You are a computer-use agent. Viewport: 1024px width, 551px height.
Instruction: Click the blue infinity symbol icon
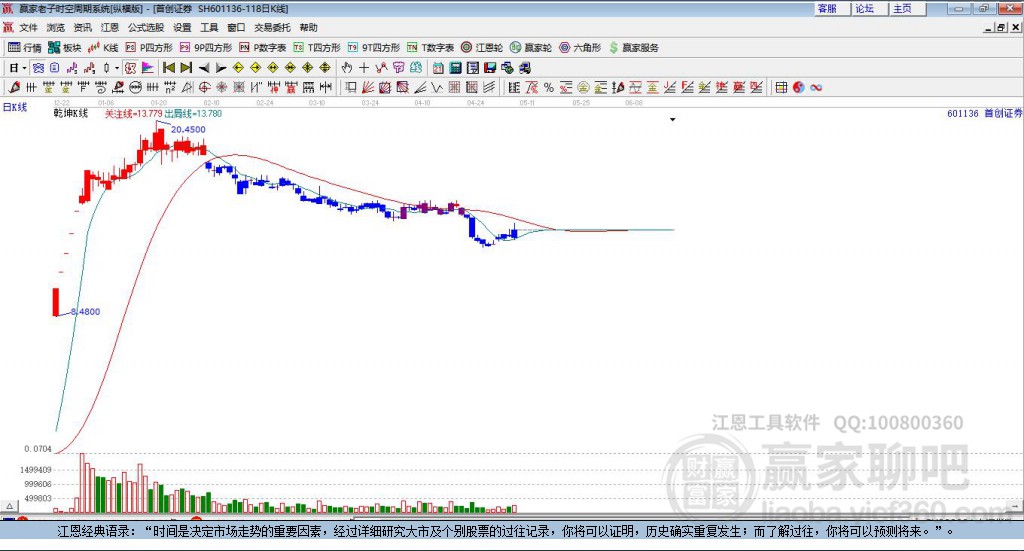pos(816,87)
